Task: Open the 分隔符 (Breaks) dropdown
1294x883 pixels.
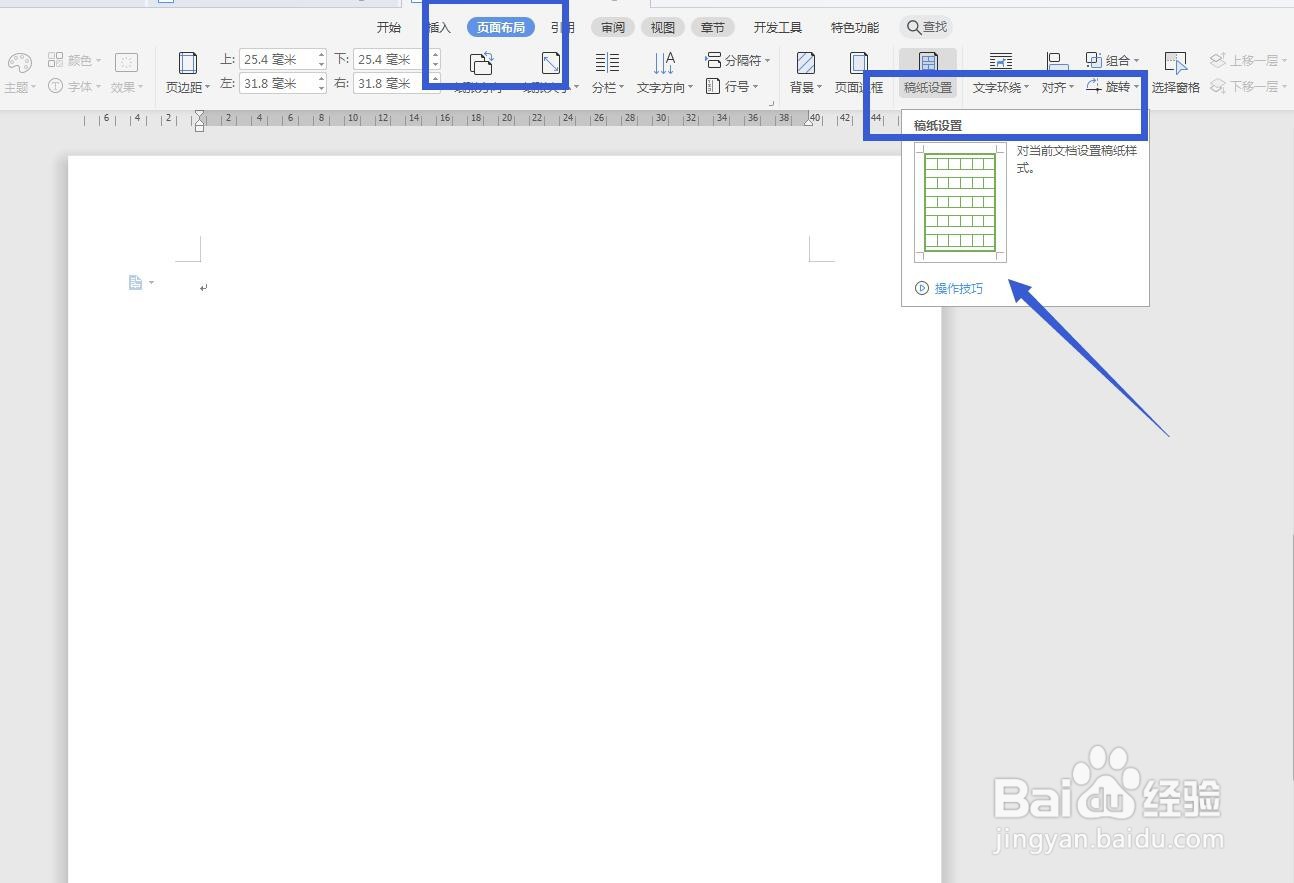Action: point(738,61)
